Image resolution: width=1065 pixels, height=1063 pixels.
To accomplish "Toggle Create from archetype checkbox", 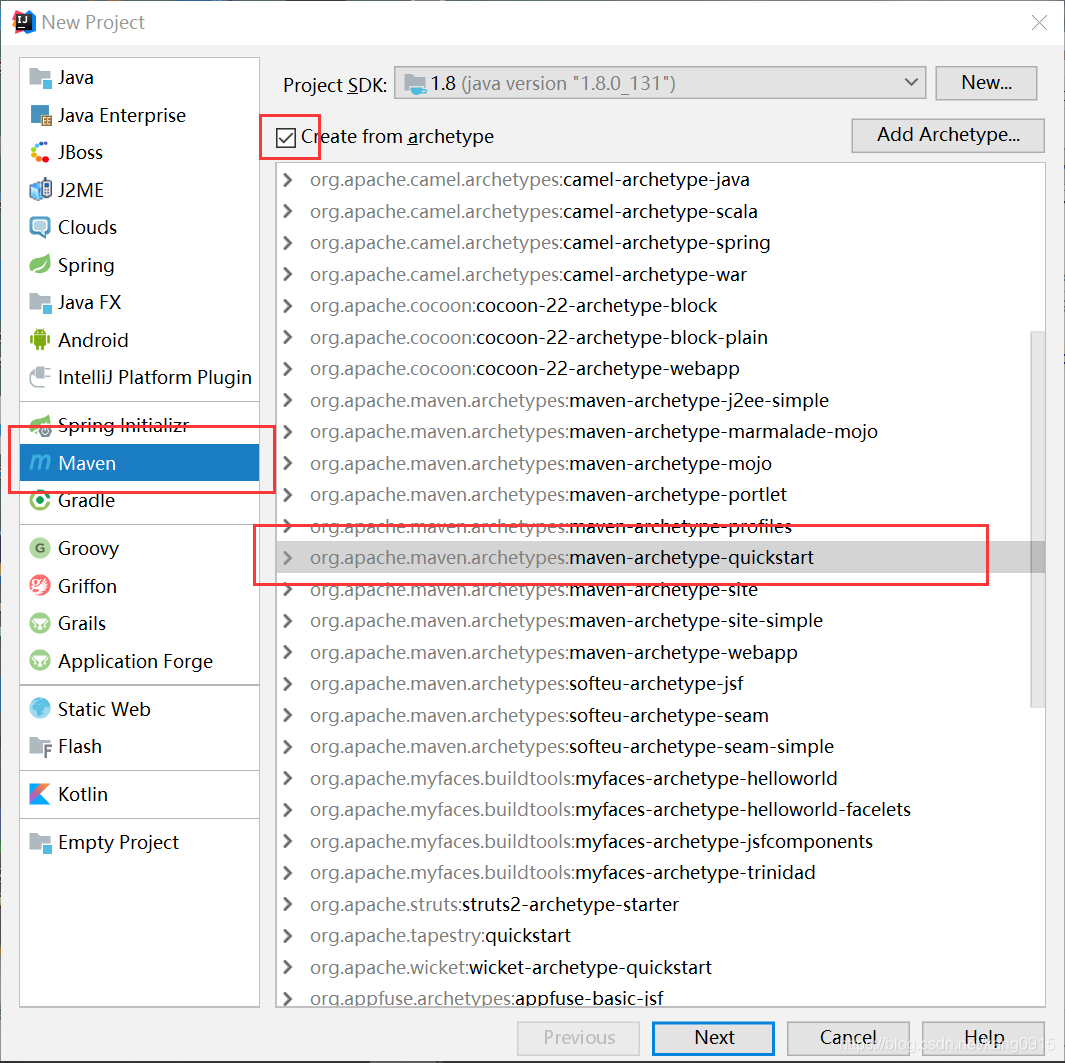I will (x=286, y=138).
